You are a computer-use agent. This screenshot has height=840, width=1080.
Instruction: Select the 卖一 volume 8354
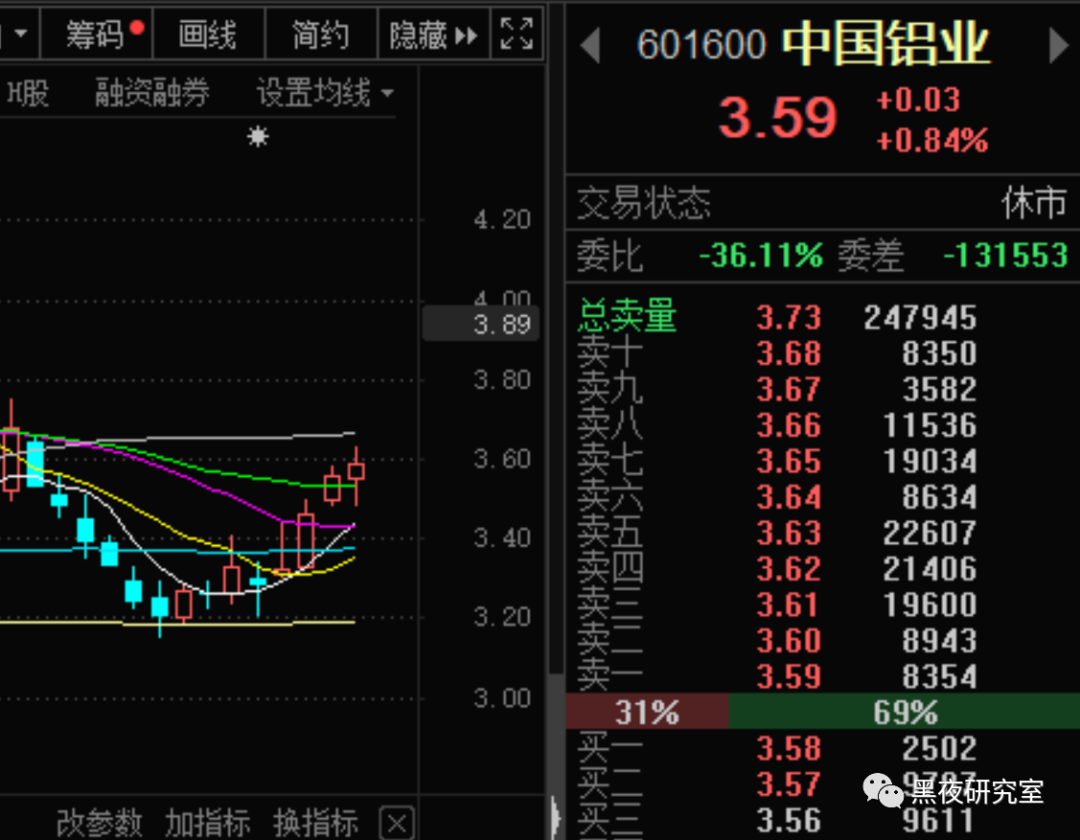939,676
